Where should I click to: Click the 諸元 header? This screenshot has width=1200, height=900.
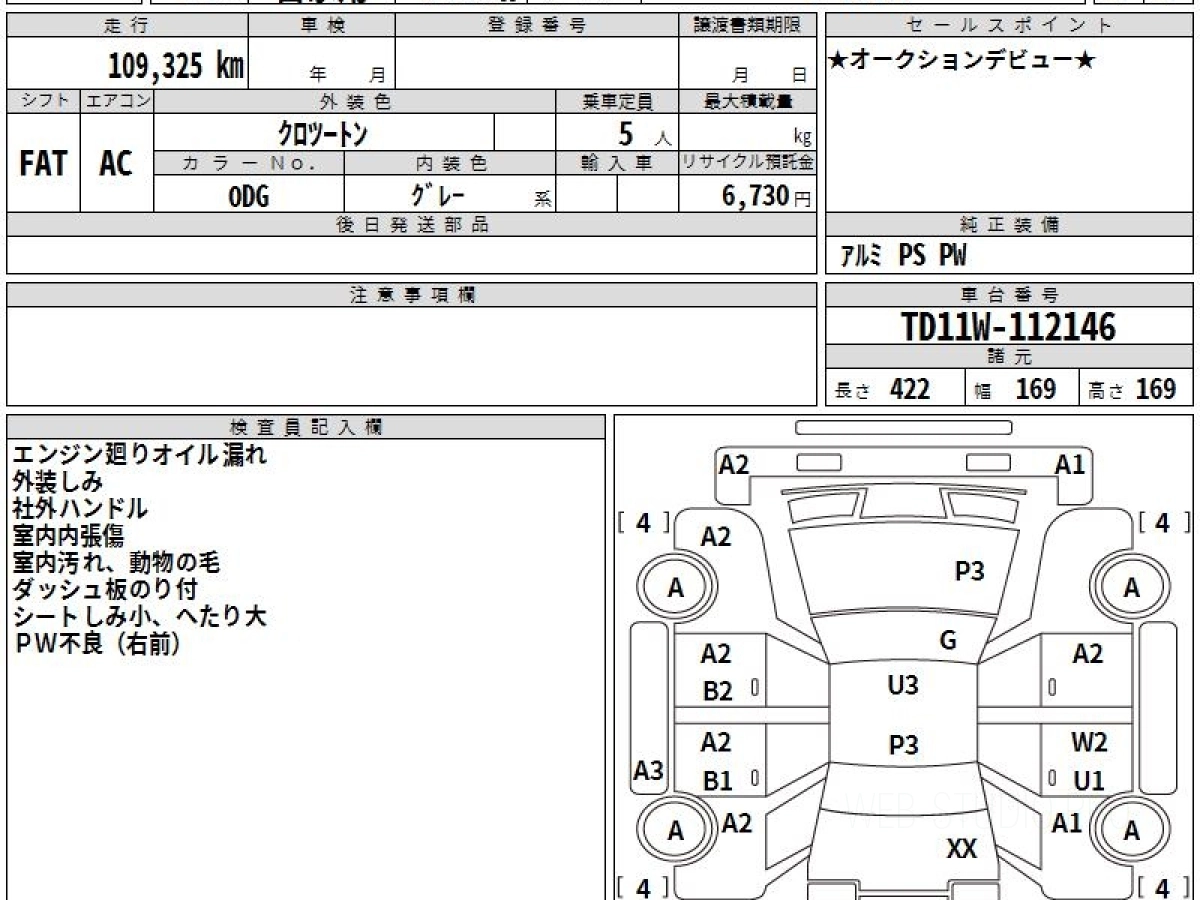tap(1010, 358)
